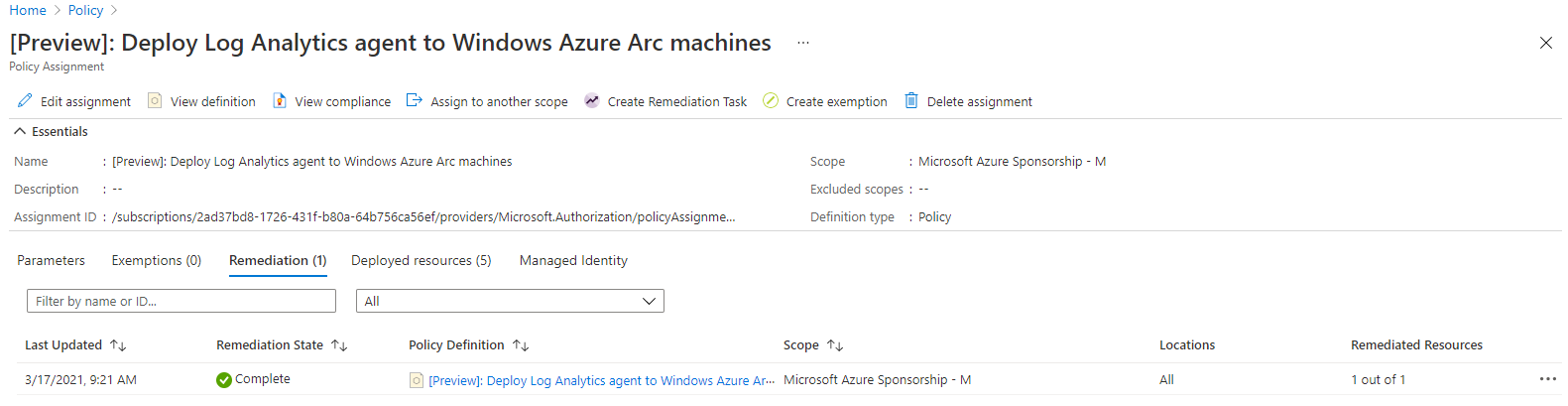Click the Create exemption icon

[771, 101]
